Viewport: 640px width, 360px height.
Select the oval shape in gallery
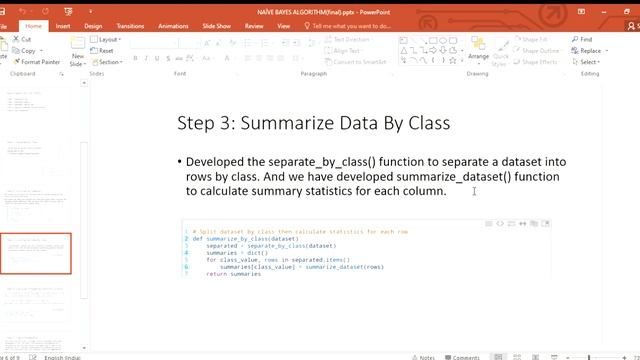click(x=443, y=40)
